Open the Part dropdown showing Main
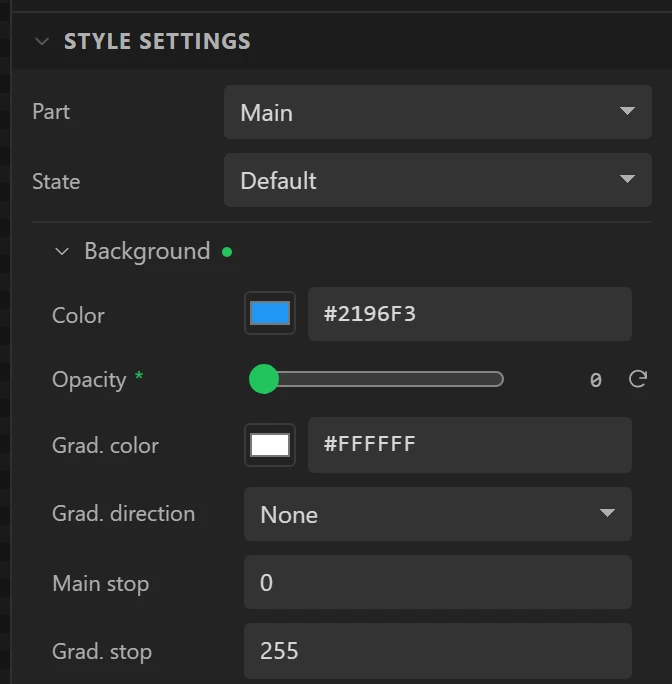The width and height of the screenshot is (672, 684). pos(438,112)
